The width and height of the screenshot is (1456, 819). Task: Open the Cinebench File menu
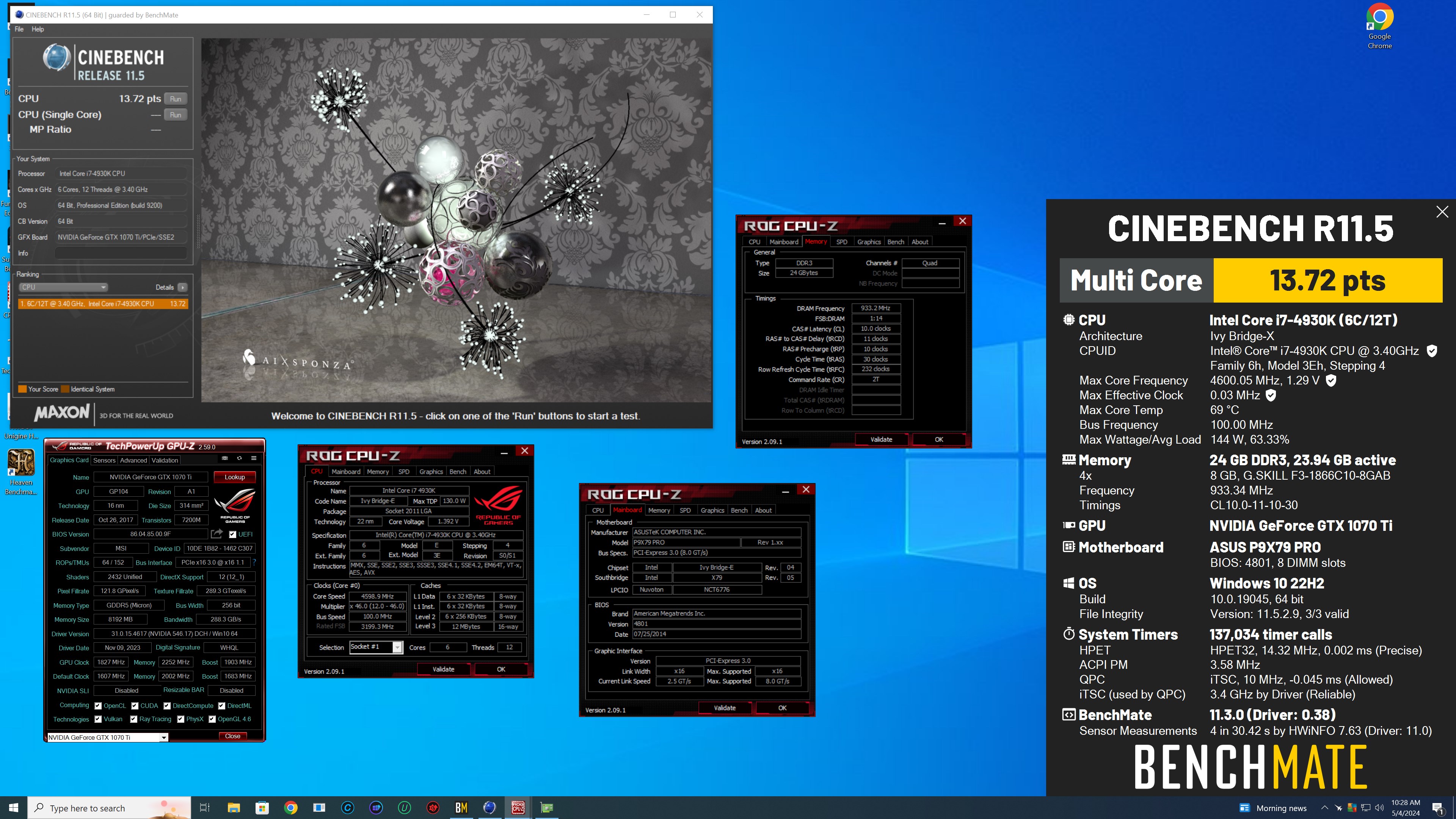[19, 30]
